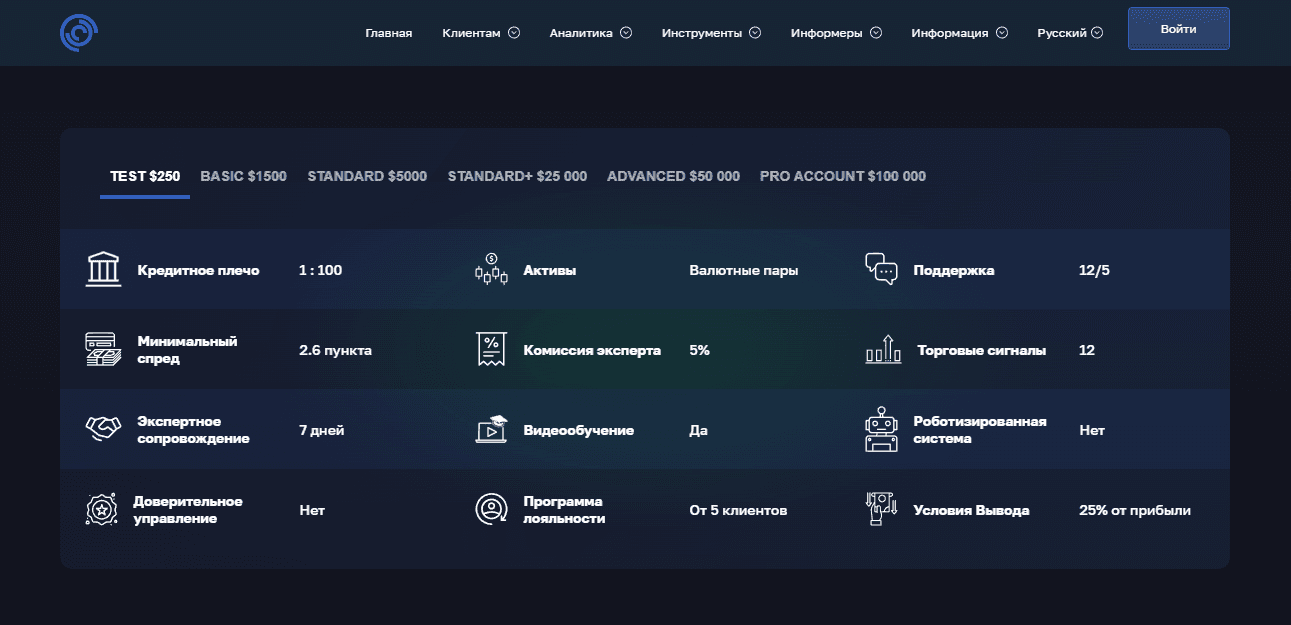Click the money stack icon for Минимальный спред

101,349
